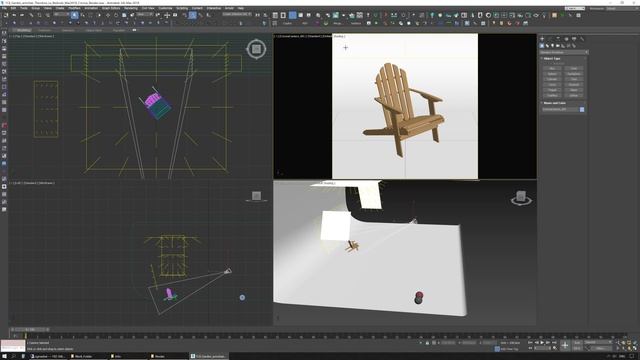Viewport: 640px width, 360px height.
Task: Switch command panel to Utilities tab
Action: tap(582, 38)
